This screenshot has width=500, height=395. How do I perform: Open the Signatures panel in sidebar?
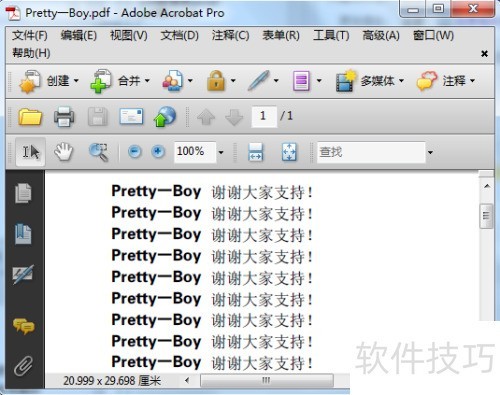tap(23, 274)
